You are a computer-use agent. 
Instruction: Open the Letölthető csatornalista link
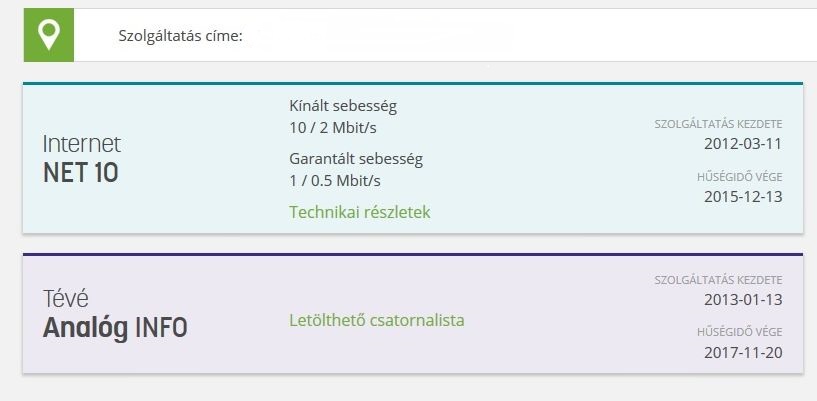click(376, 320)
